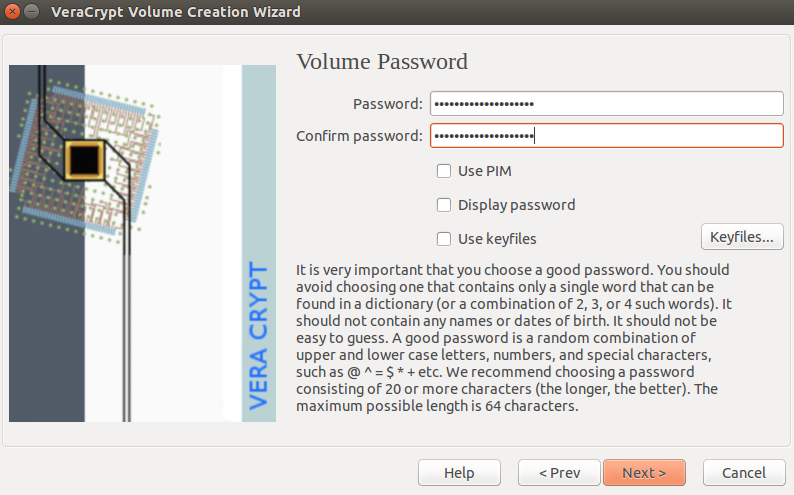The height and width of the screenshot is (495, 794).
Task: Open the Keyfiles... dialog button
Action: 742,237
